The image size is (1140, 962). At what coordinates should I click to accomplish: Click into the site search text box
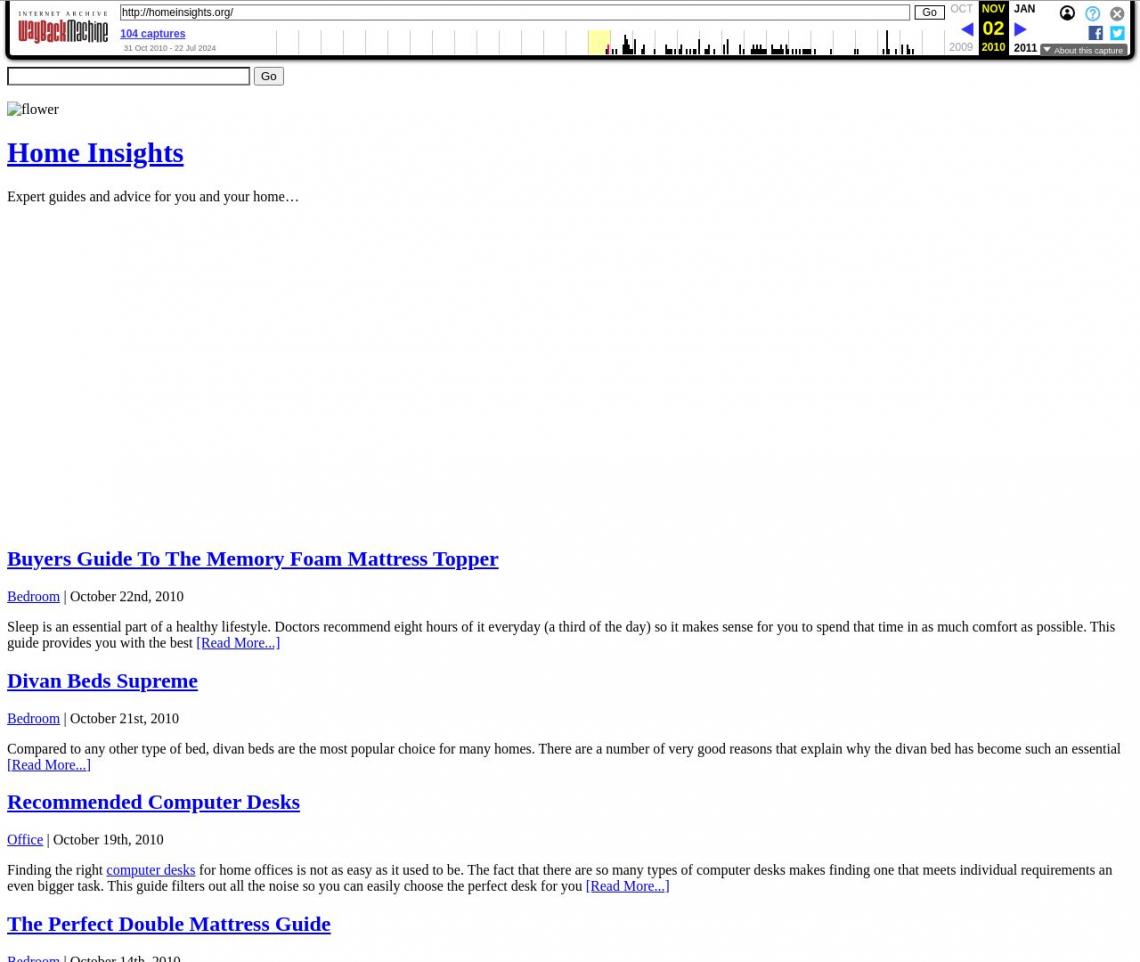[128, 76]
